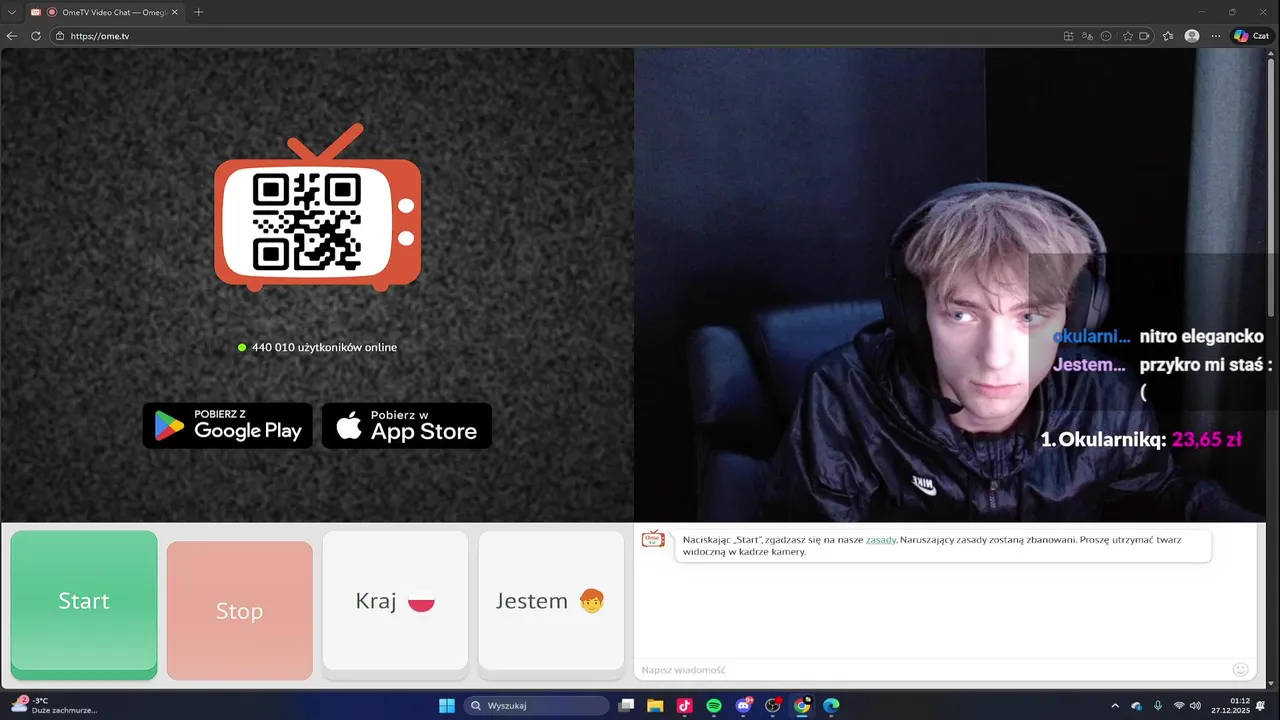Open split screen icon in address bar

1069,36
